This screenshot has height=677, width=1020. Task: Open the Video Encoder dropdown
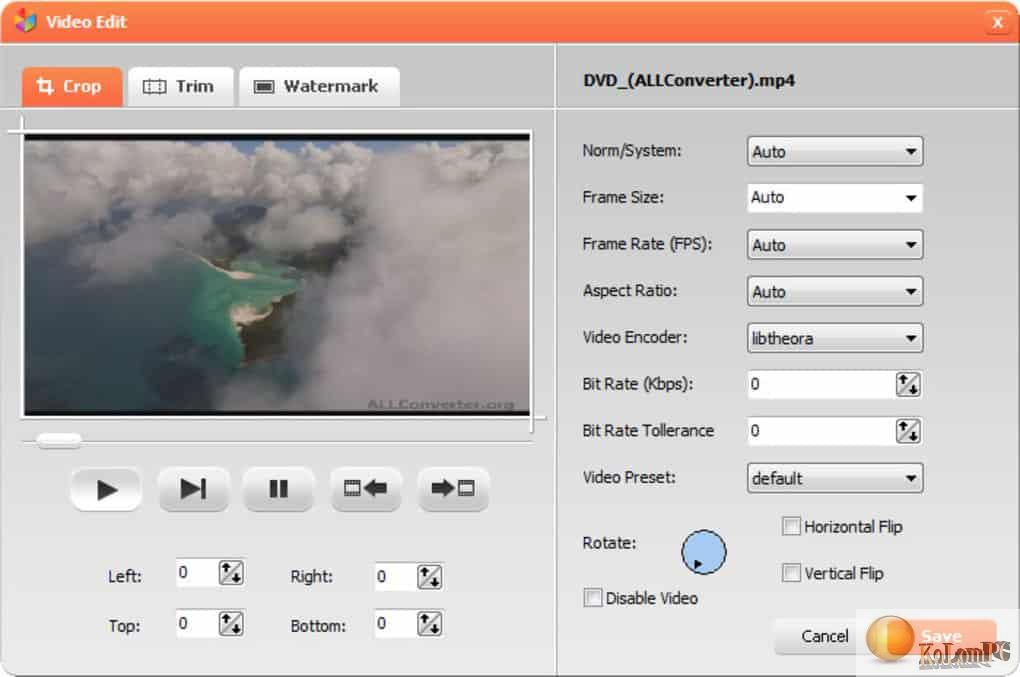pyautogui.click(x=835, y=338)
